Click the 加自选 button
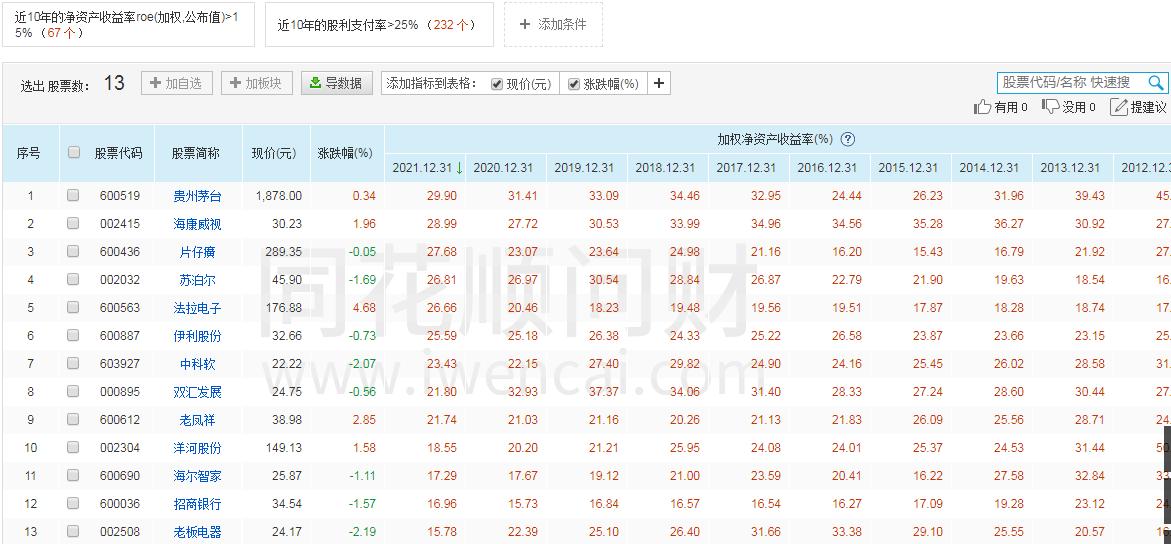 [177, 83]
